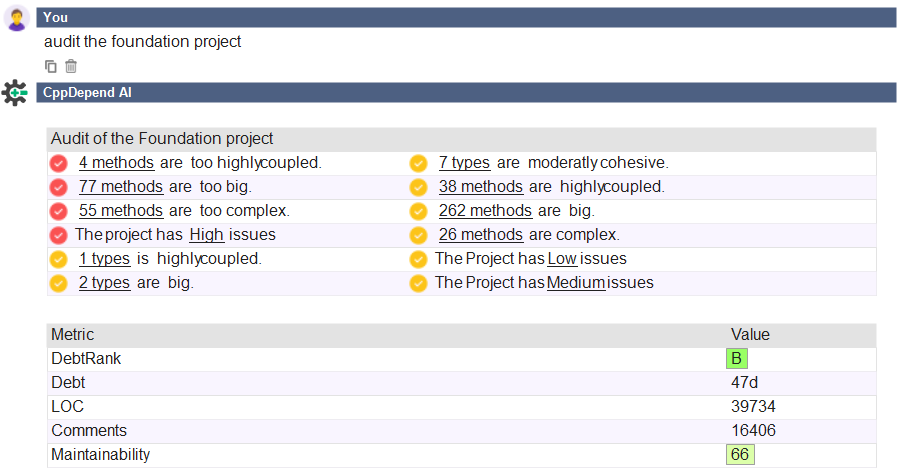This screenshot has width=904, height=471.
Task: Click the user avatar icon
Action: (x=17, y=18)
